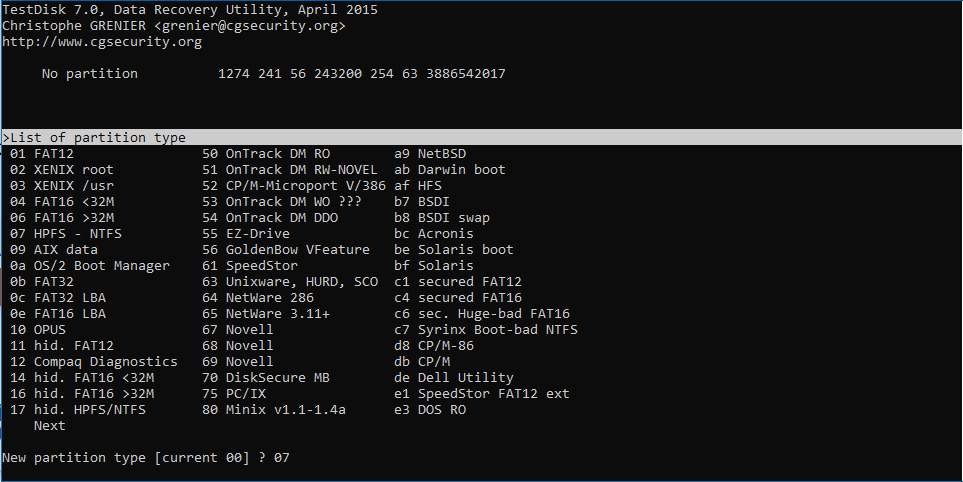Screen dimensions: 963x482
Task: Select the 67 Novell entry
Action: click(x=238, y=329)
